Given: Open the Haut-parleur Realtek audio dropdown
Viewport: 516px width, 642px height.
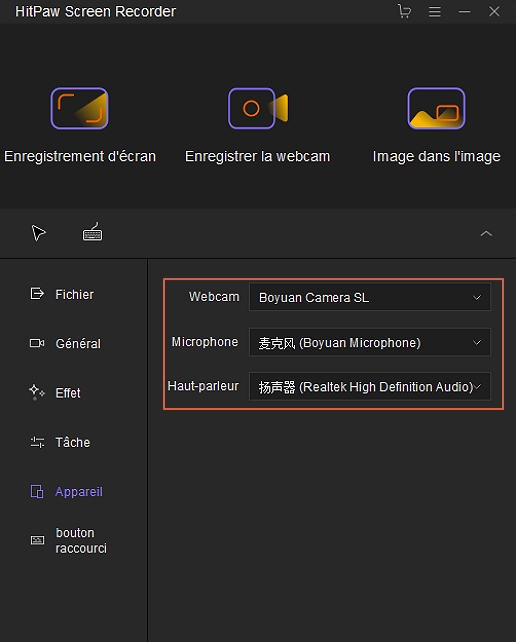Looking at the screenshot, I should point(370,387).
